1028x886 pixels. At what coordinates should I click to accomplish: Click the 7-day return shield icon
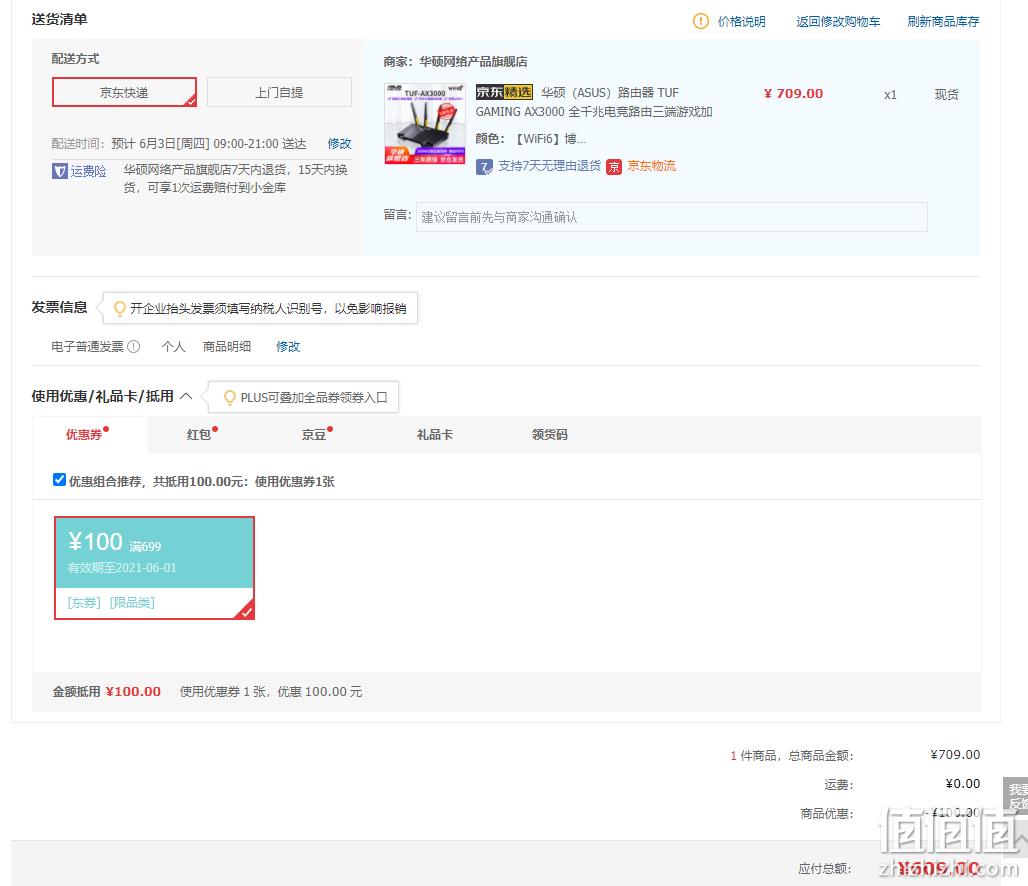click(x=484, y=167)
